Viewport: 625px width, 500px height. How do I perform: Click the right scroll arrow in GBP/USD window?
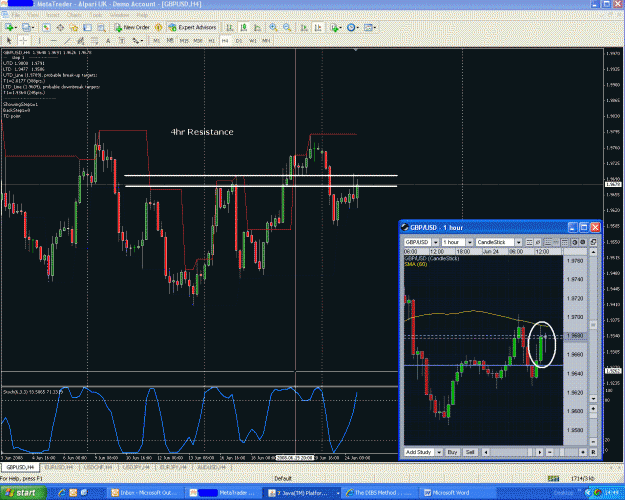coord(540,452)
